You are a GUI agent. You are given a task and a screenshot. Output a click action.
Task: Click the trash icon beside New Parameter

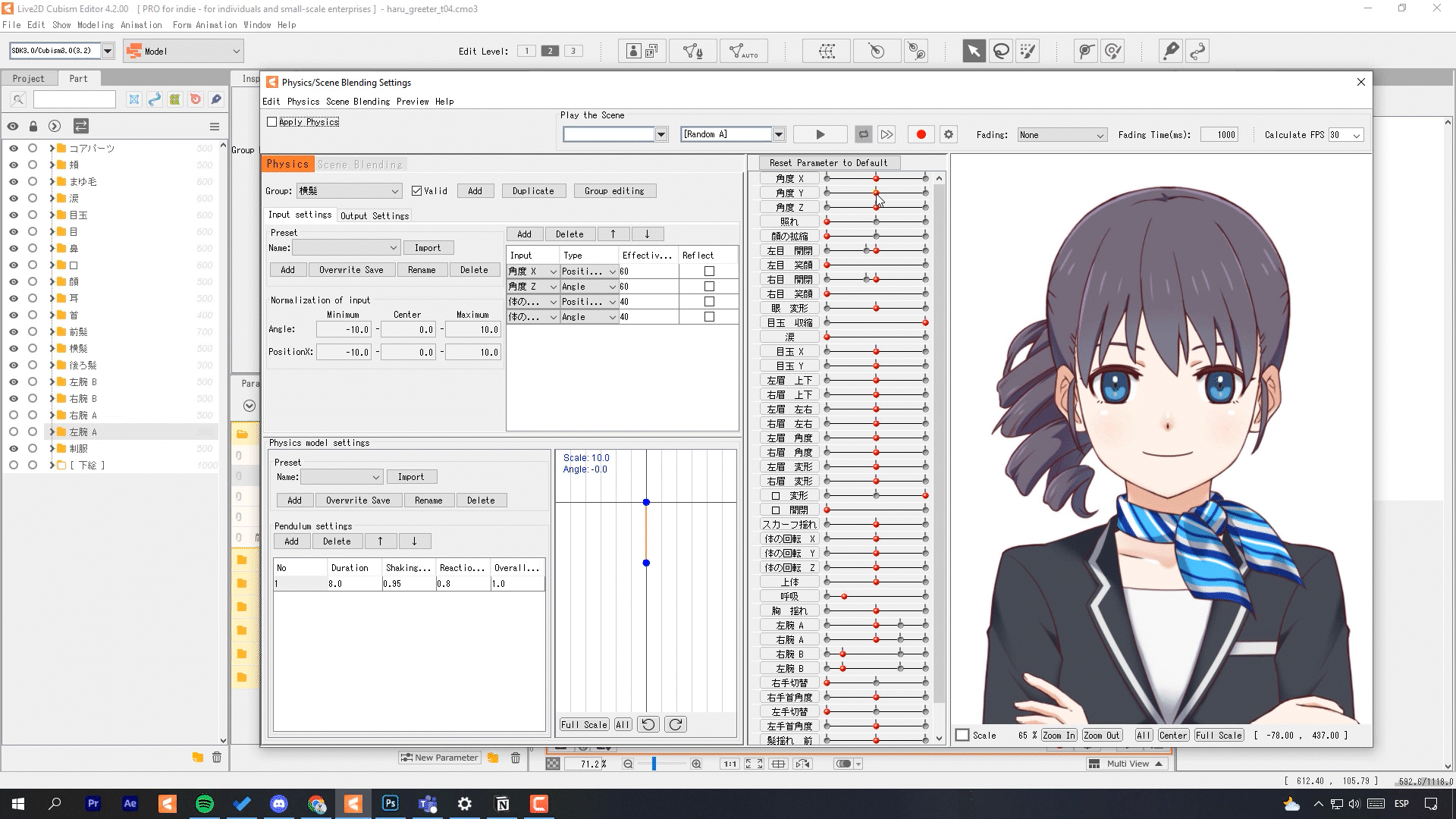516,758
